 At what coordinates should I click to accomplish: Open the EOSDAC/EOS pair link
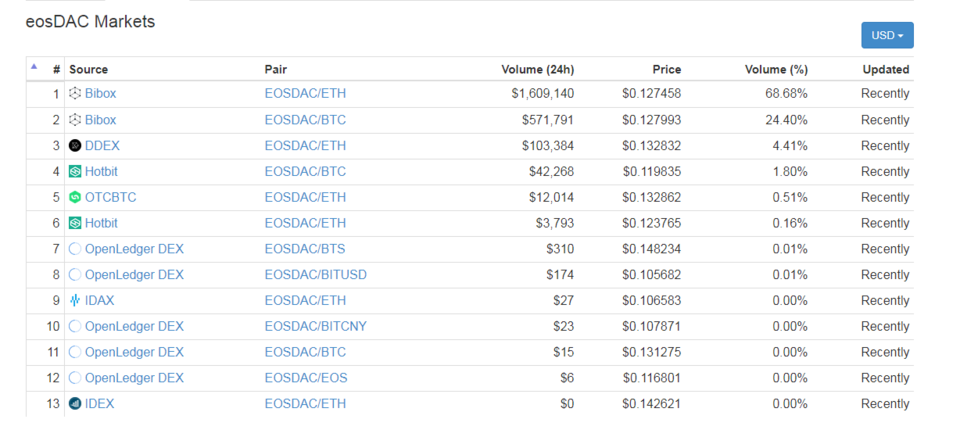coord(306,378)
